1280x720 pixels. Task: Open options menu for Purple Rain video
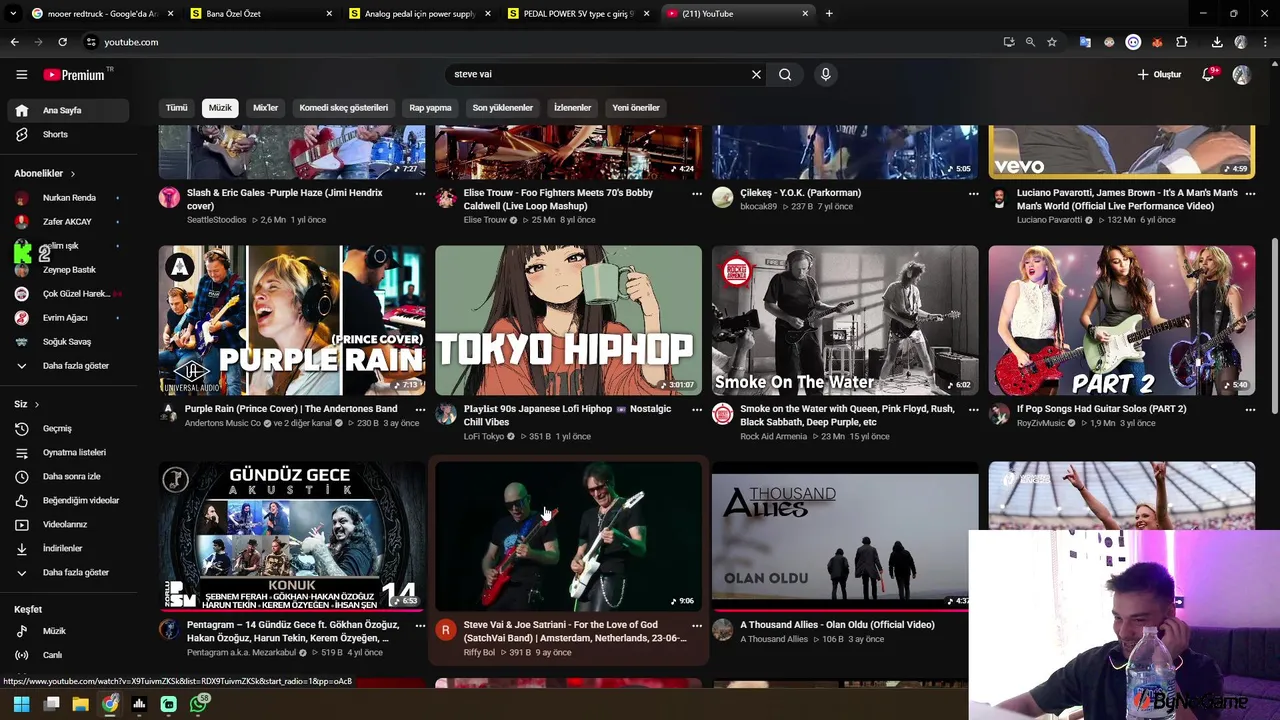click(420, 410)
